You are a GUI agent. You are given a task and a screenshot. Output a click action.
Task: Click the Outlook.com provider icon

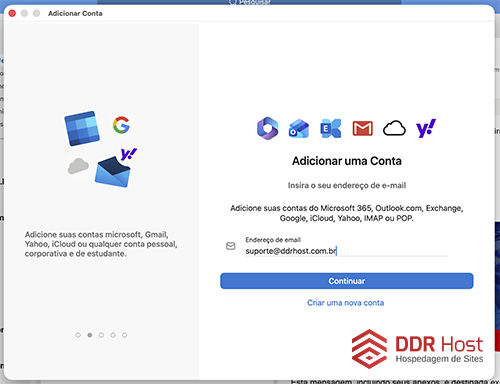point(299,128)
